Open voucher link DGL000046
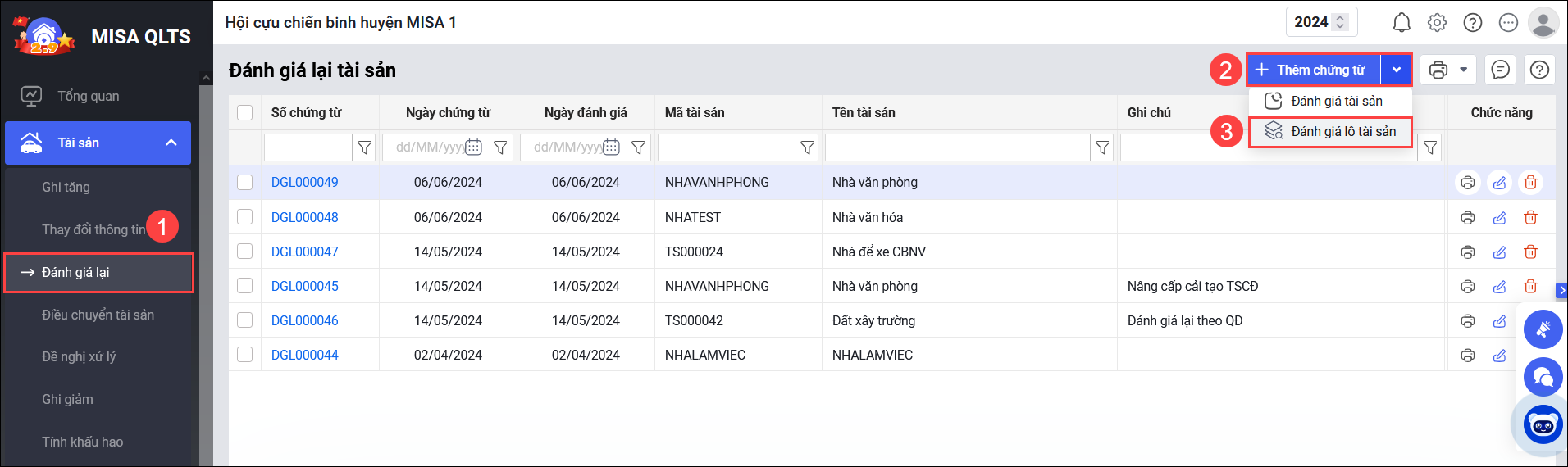 click(x=304, y=320)
